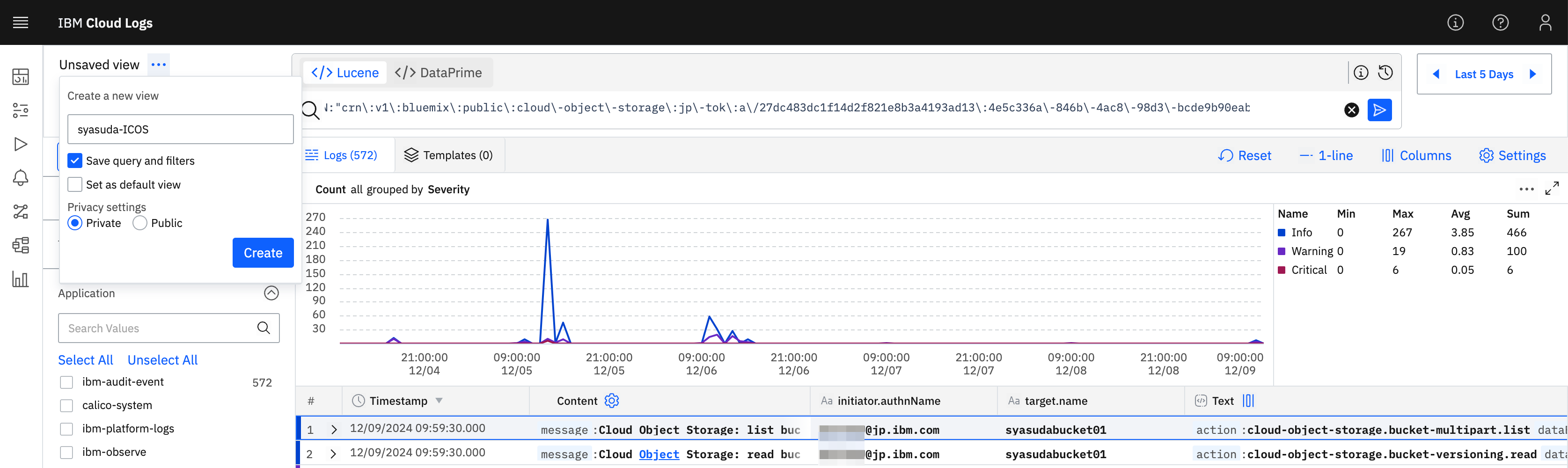Select the Public privacy option
1568x468 pixels.
pos(140,223)
